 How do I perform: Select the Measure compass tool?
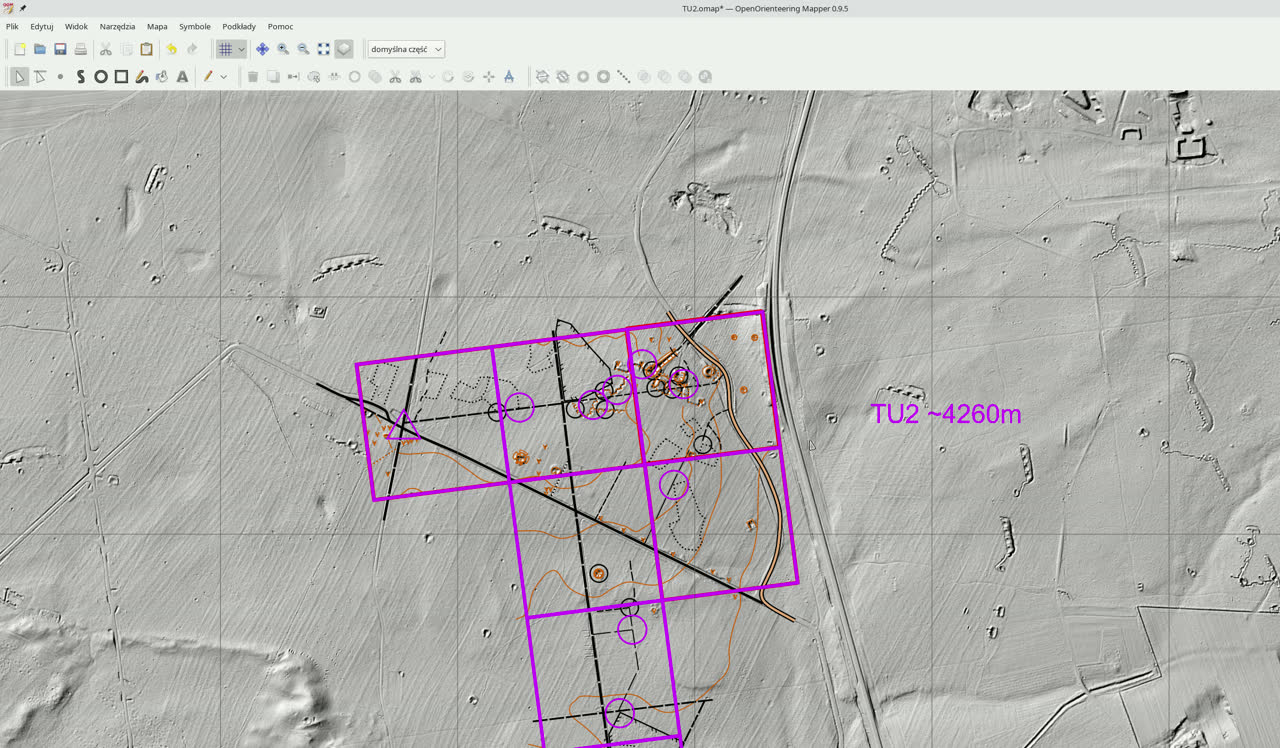508,76
